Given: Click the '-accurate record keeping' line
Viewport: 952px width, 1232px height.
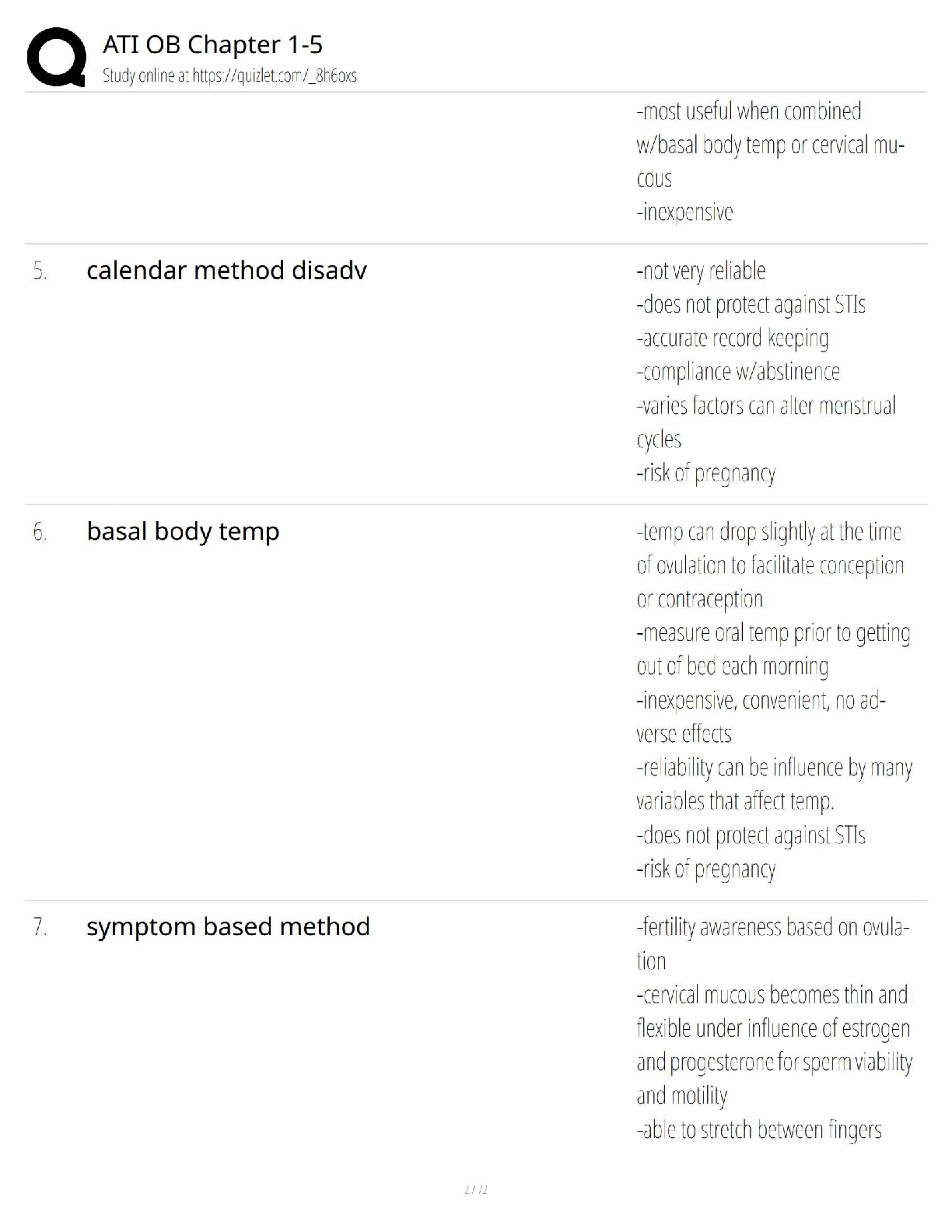Looking at the screenshot, I should pos(732,338).
